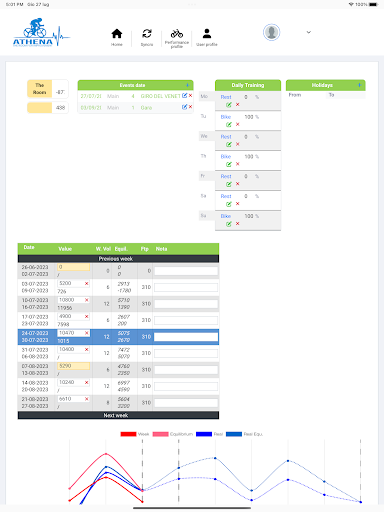Clear value for highlighted week 24-07-2023
Image resolution: width=384 pixels, height=512 pixels.
point(86,333)
